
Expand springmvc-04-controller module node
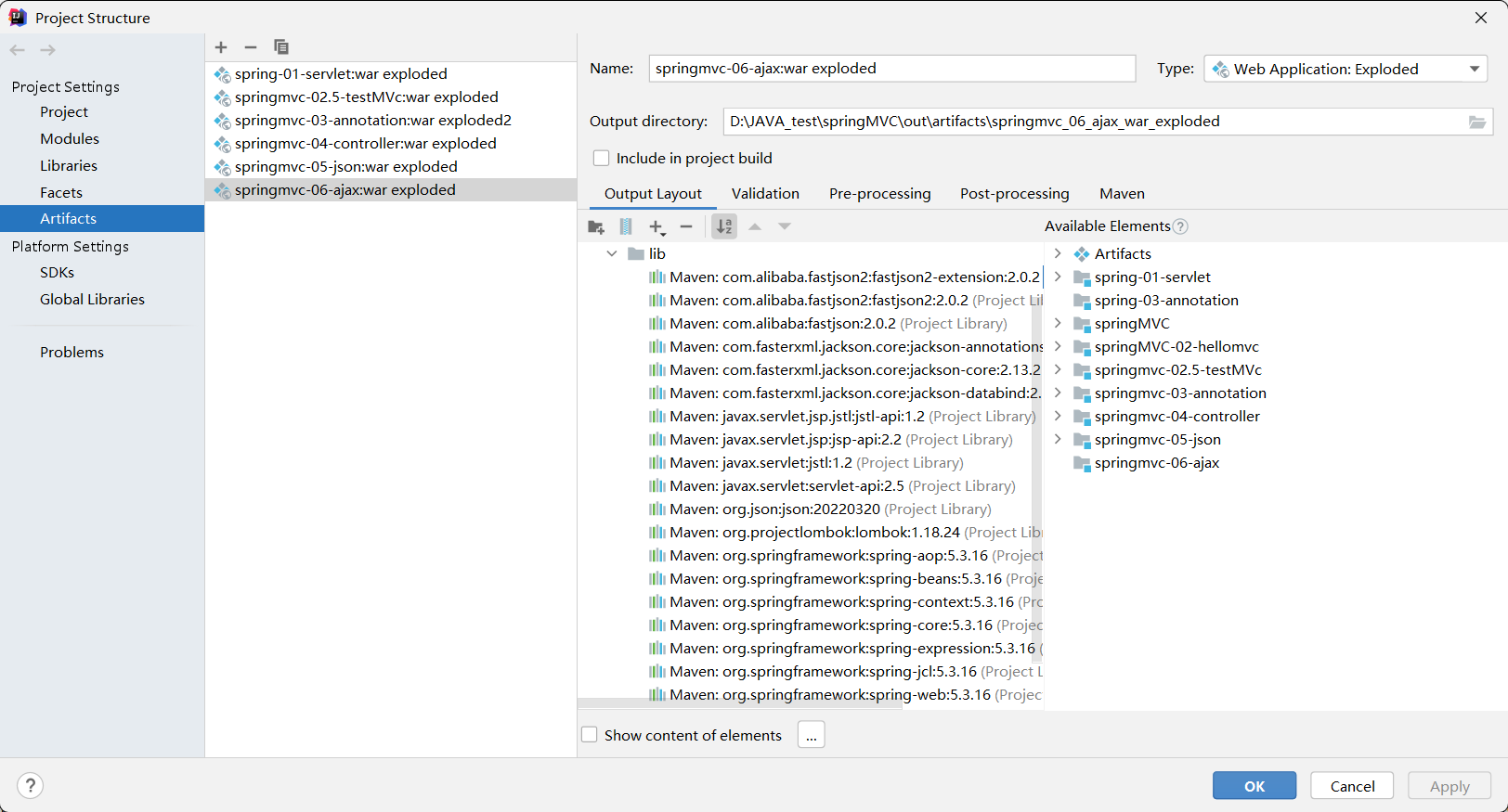point(1058,416)
